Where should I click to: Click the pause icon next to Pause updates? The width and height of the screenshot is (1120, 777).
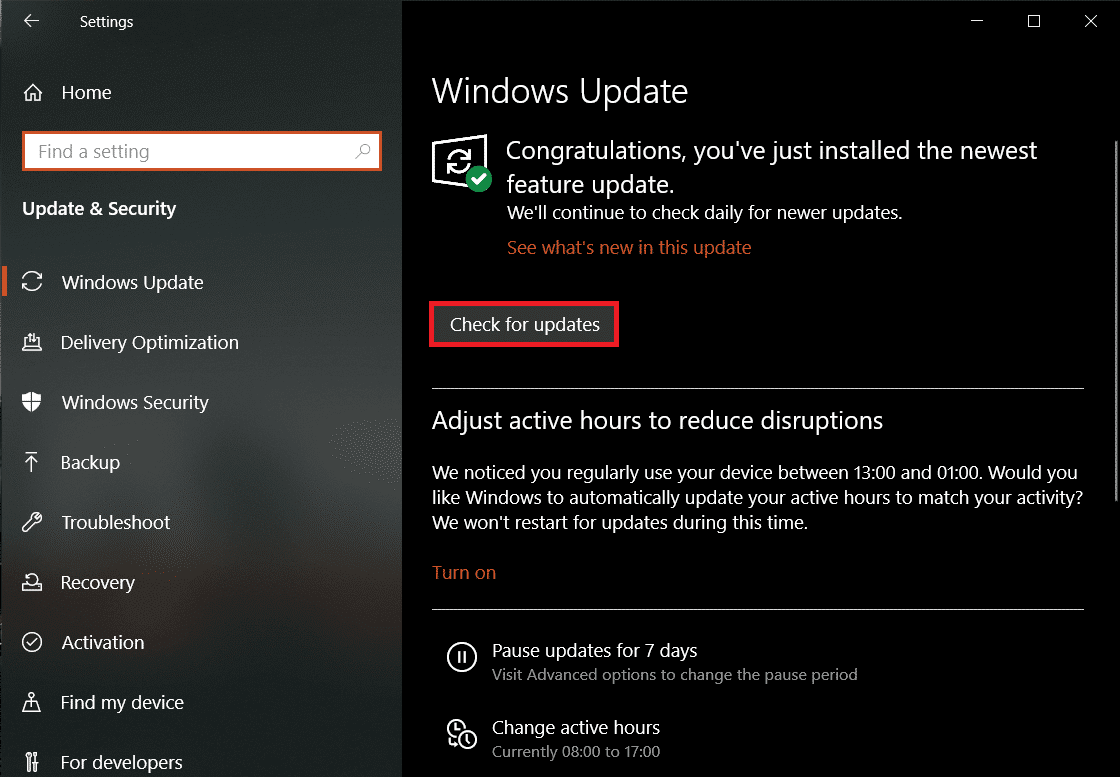[x=461, y=657]
